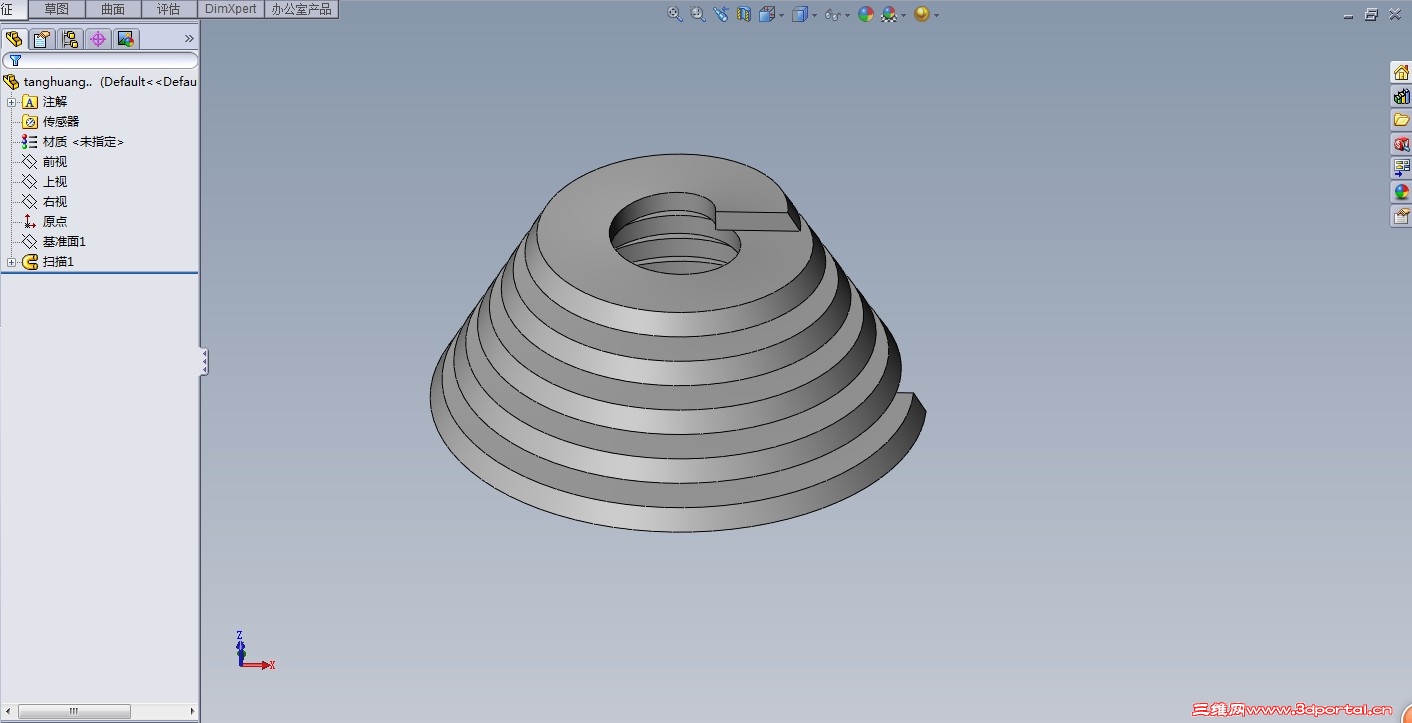
Task: Open the View Palette task pane tab
Action: [1401, 168]
